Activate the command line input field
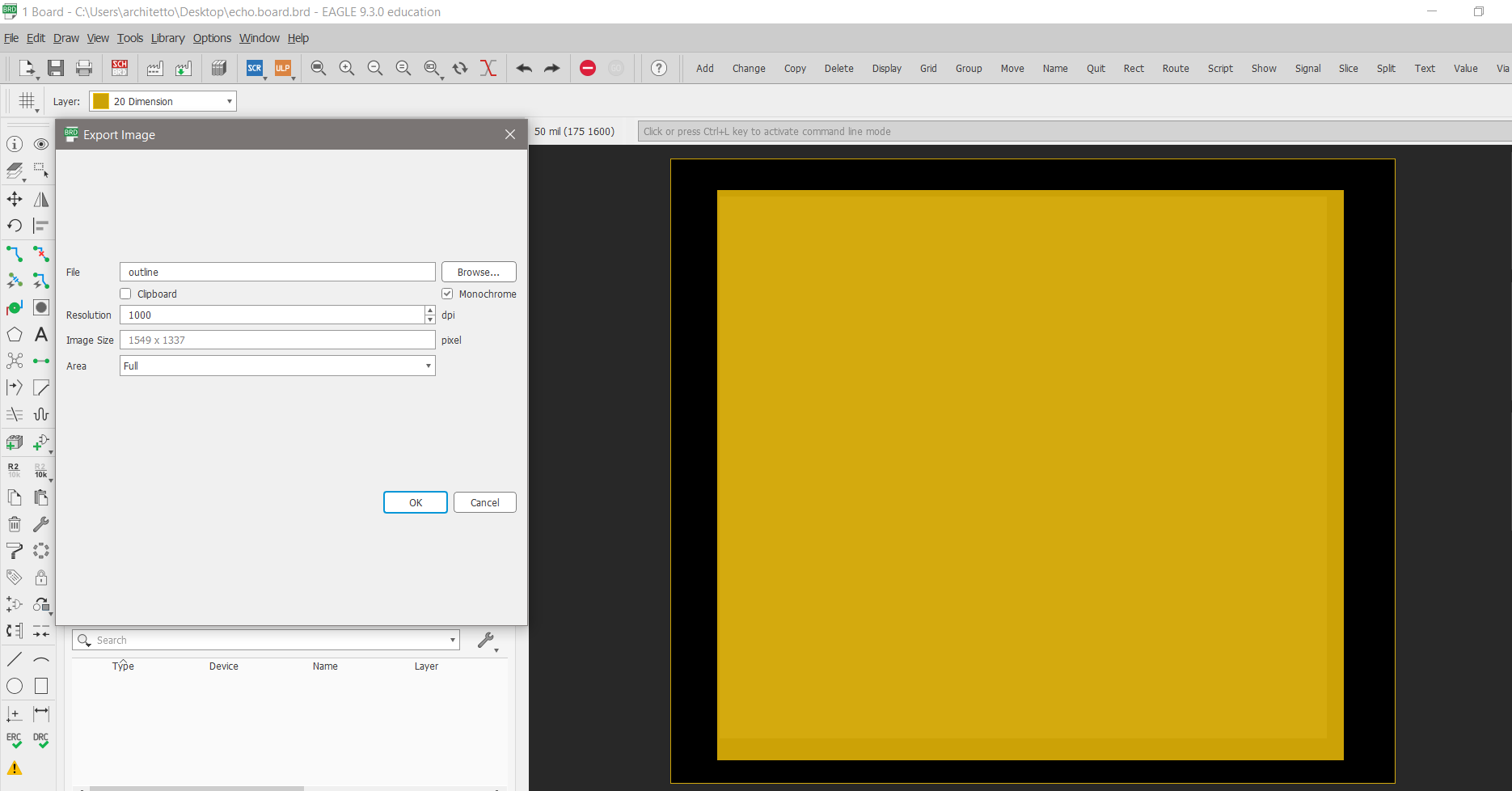This screenshot has width=1512, height=791. [1075, 131]
